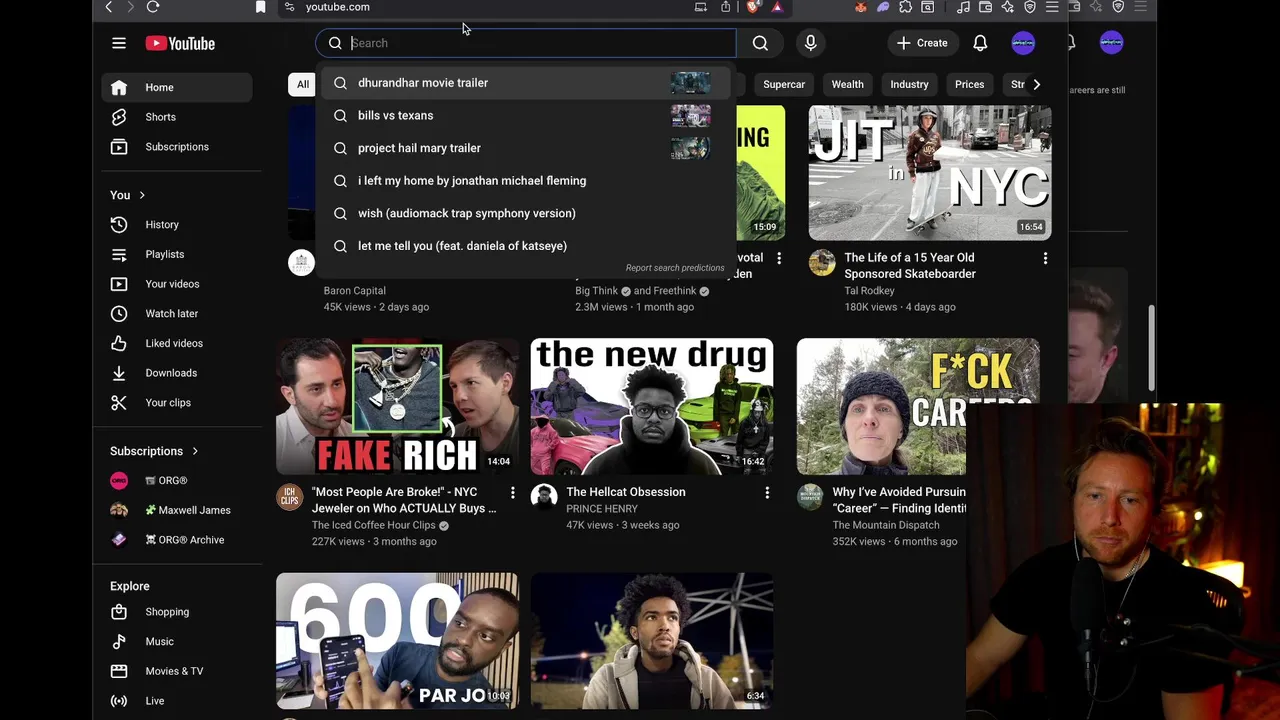Click the magnifier search button beside search box

coord(760,43)
